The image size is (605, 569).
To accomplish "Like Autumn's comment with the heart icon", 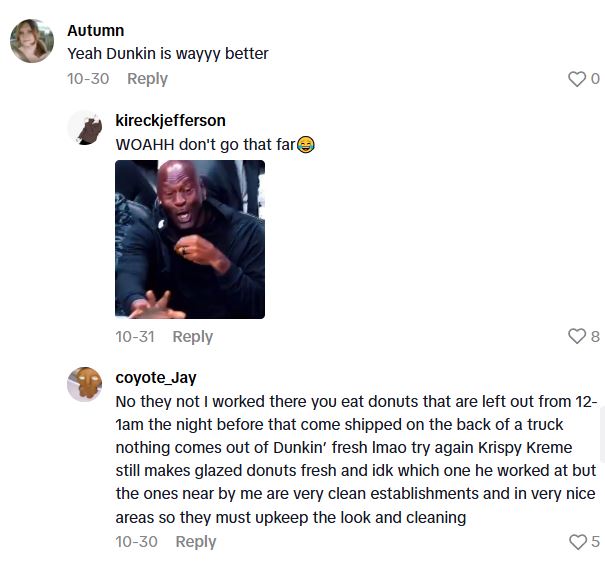I will [577, 79].
